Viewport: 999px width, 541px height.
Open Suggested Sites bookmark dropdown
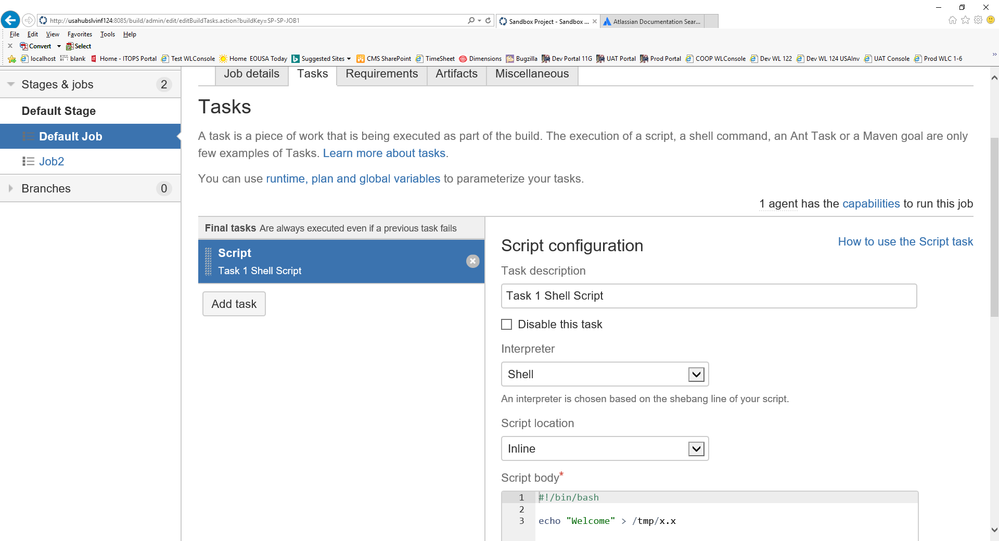[x=321, y=59]
